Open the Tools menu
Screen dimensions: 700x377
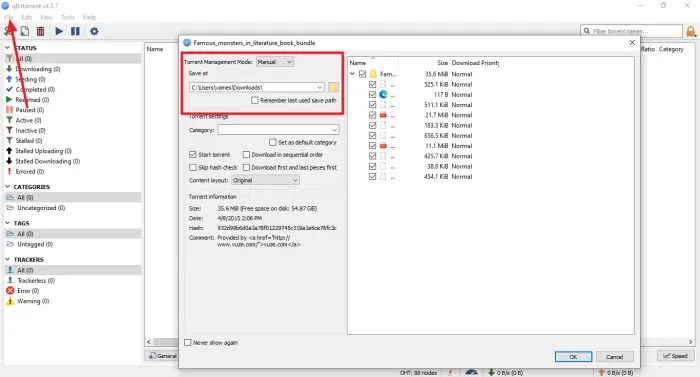click(x=67, y=17)
